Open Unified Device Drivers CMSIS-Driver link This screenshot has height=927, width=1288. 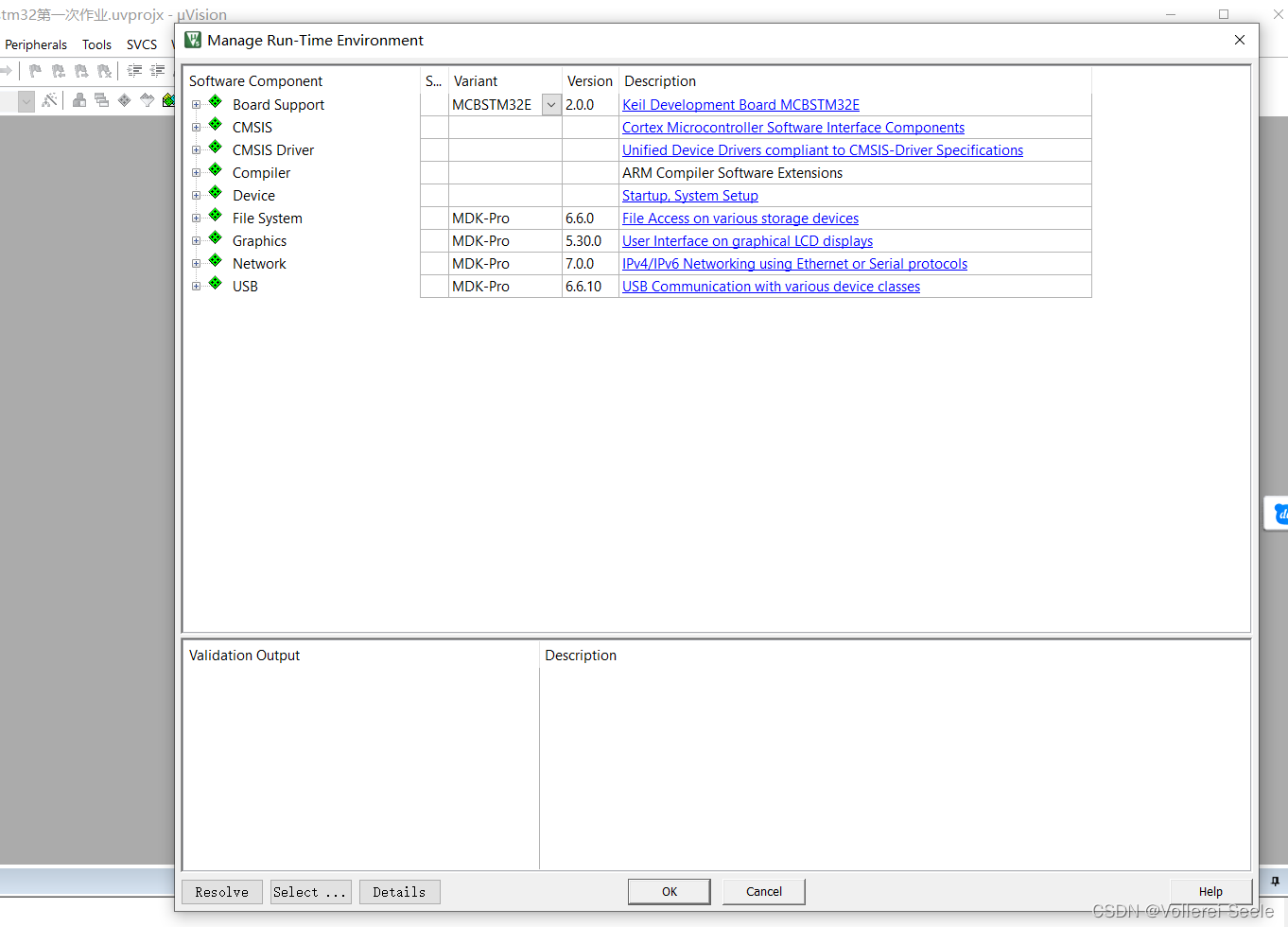click(x=823, y=150)
